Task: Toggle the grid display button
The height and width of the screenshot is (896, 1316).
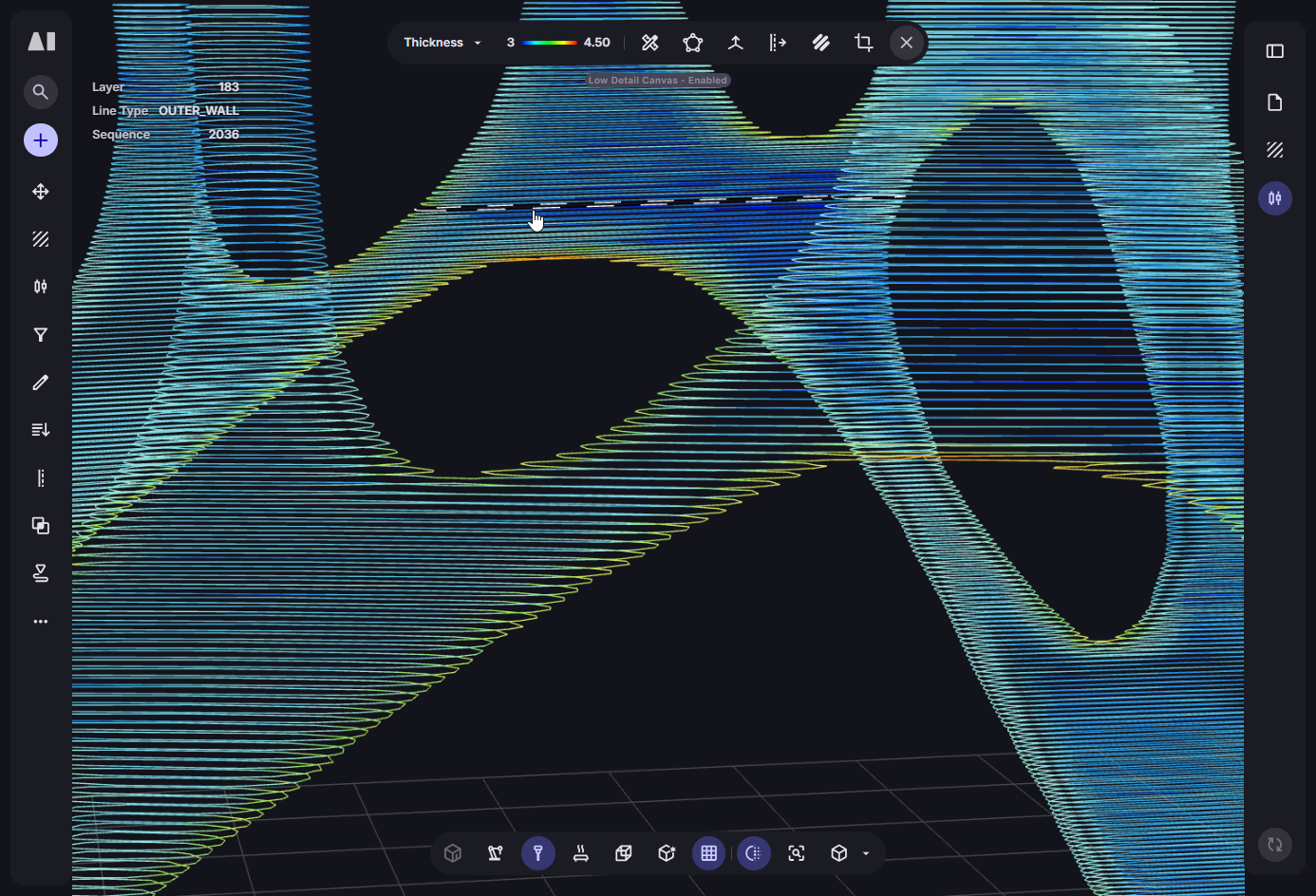Action: point(709,853)
